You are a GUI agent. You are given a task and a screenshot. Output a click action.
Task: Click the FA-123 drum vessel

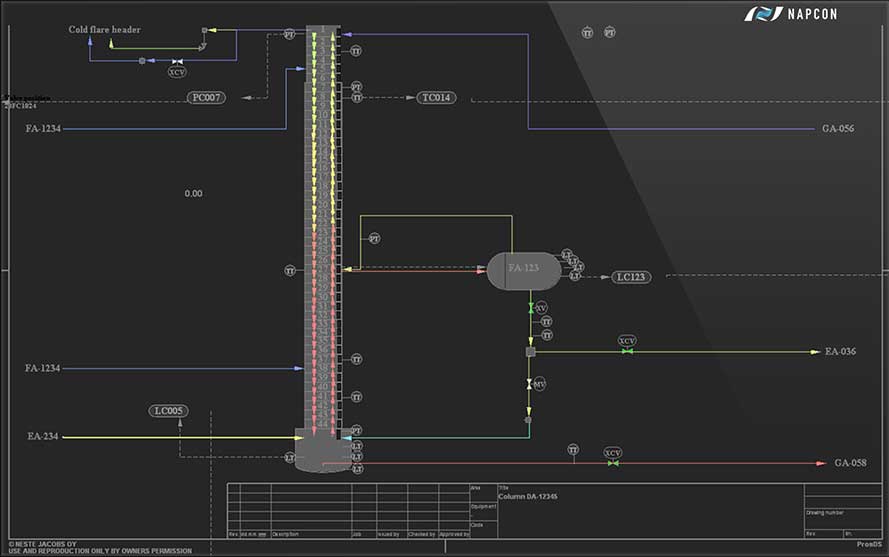coord(523,269)
